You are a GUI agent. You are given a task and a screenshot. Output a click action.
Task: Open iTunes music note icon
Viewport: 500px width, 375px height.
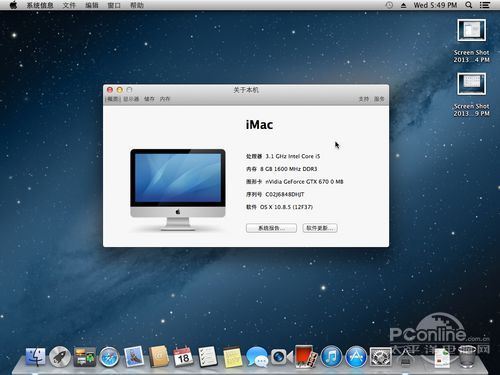click(x=331, y=357)
